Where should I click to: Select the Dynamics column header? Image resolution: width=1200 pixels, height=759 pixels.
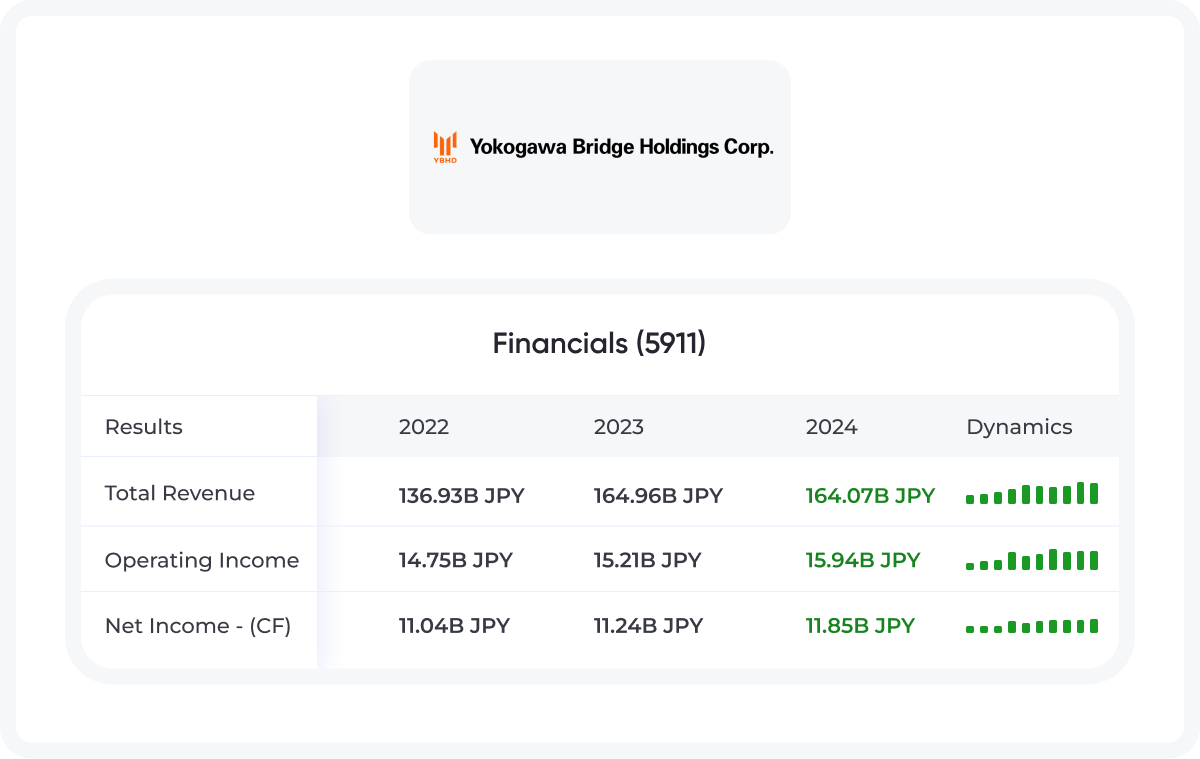pos(1019,427)
